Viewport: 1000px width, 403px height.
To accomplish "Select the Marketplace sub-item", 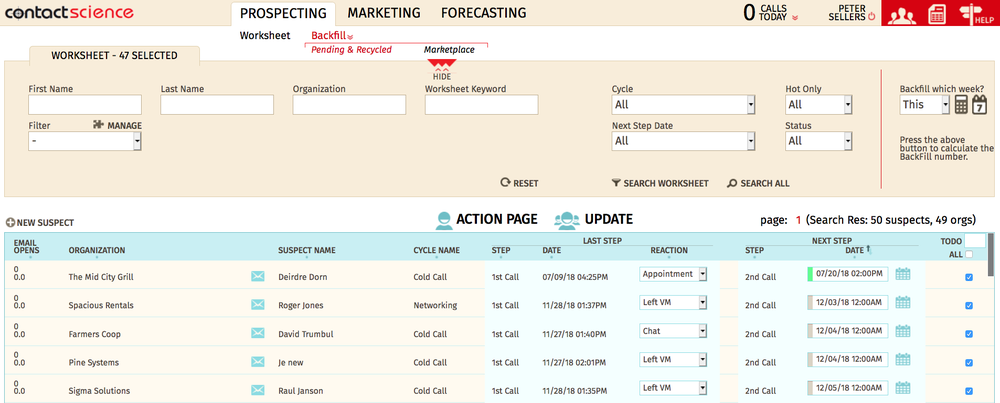I will (x=449, y=50).
